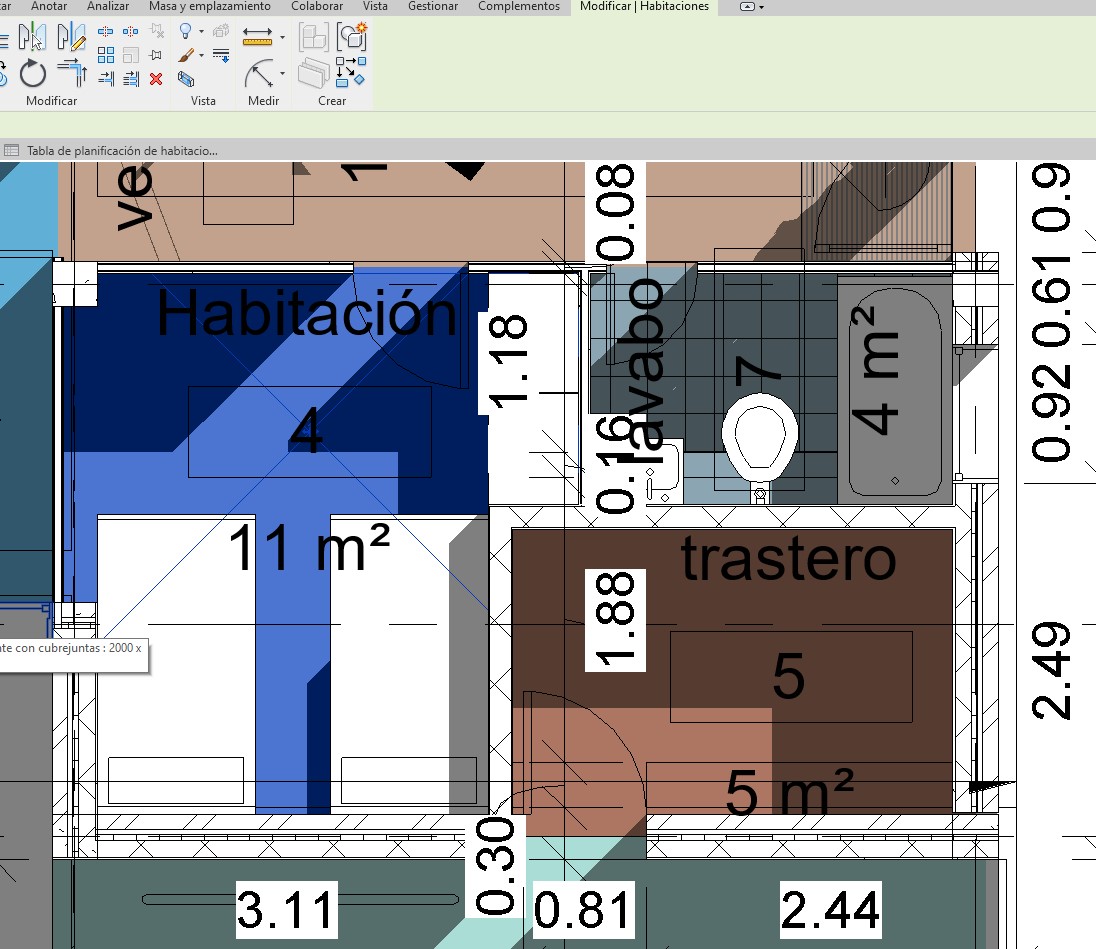Expand the Measure ruler dropdown
The width and height of the screenshot is (1096, 949).
tap(282, 38)
